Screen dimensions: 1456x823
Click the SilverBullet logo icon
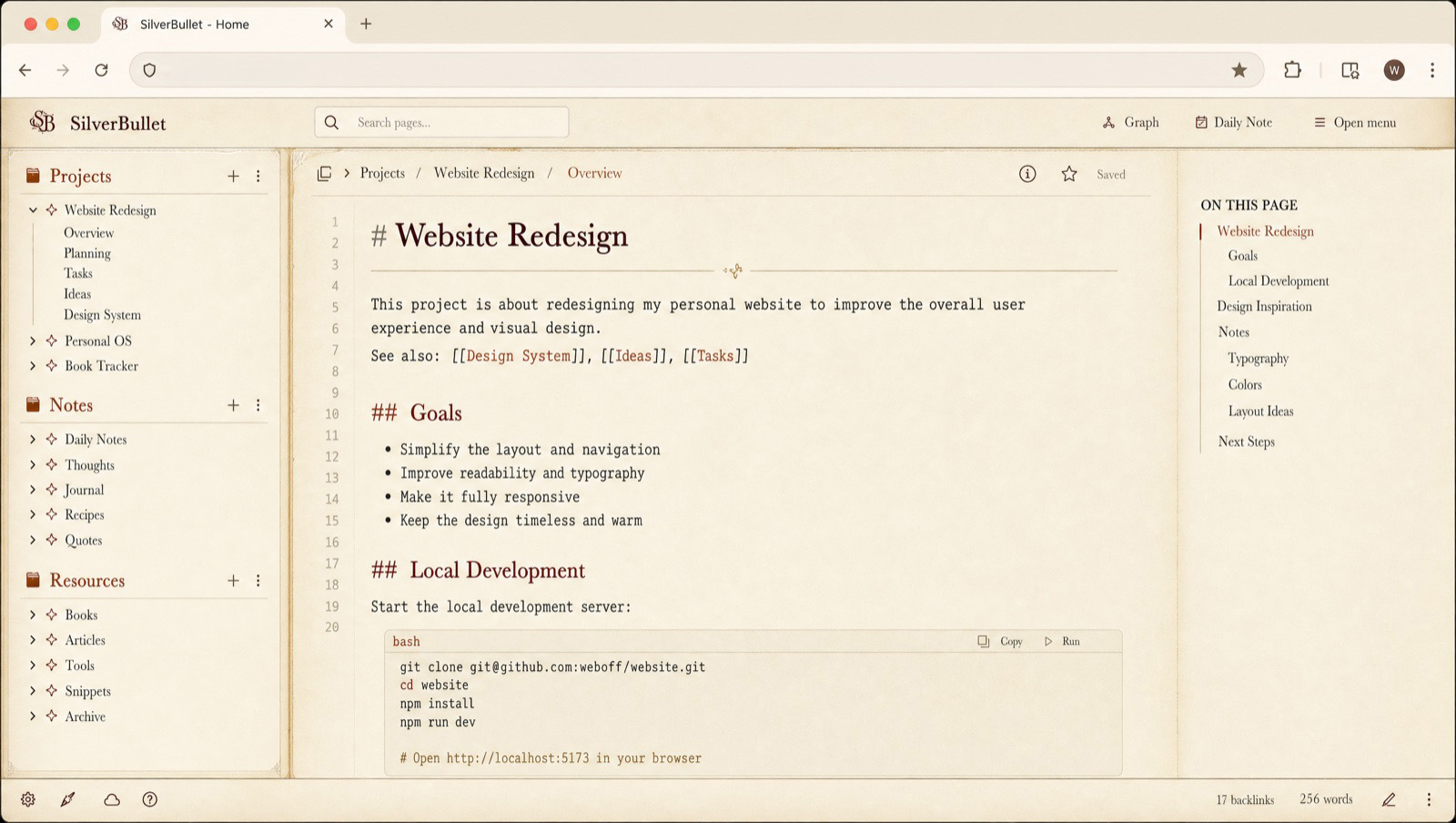(42, 122)
